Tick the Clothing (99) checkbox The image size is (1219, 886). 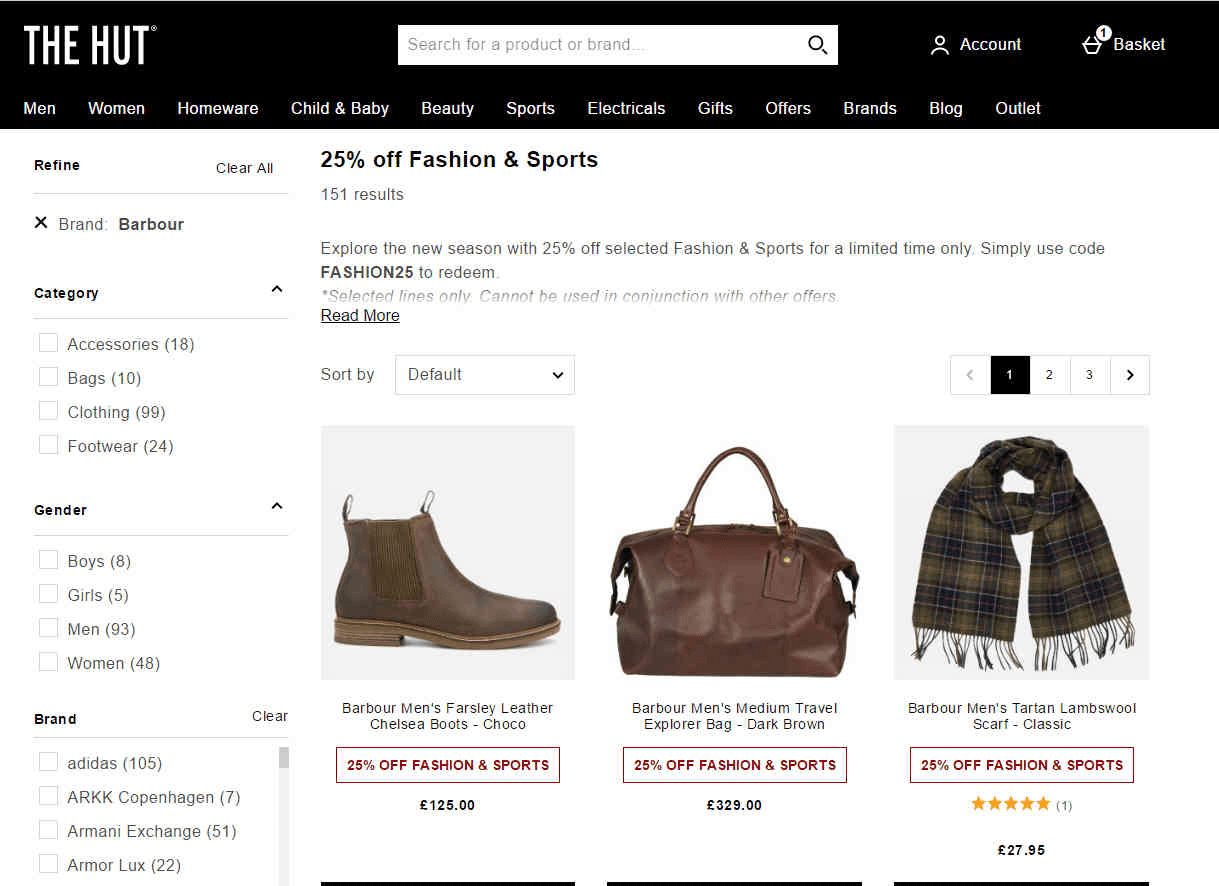[x=48, y=411]
